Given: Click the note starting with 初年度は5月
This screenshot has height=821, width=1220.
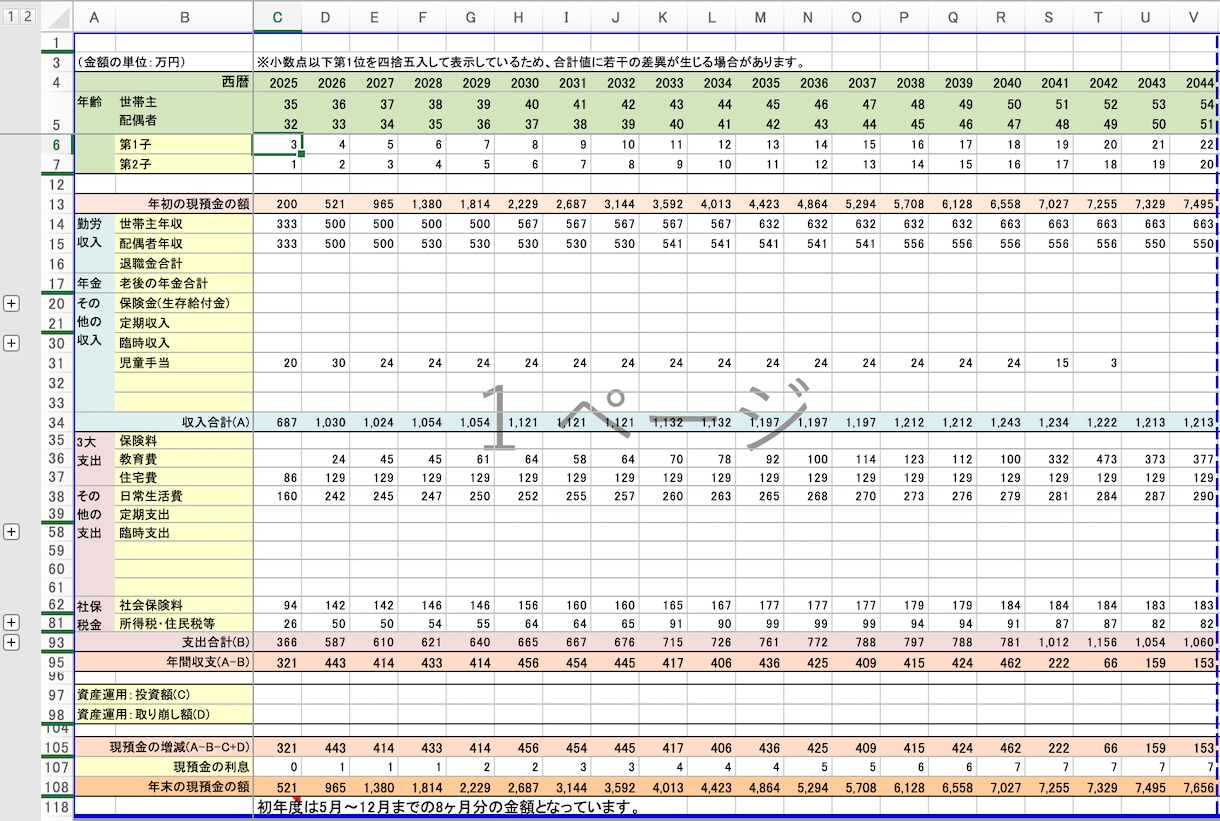Looking at the screenshot, I should pos(449,807).
